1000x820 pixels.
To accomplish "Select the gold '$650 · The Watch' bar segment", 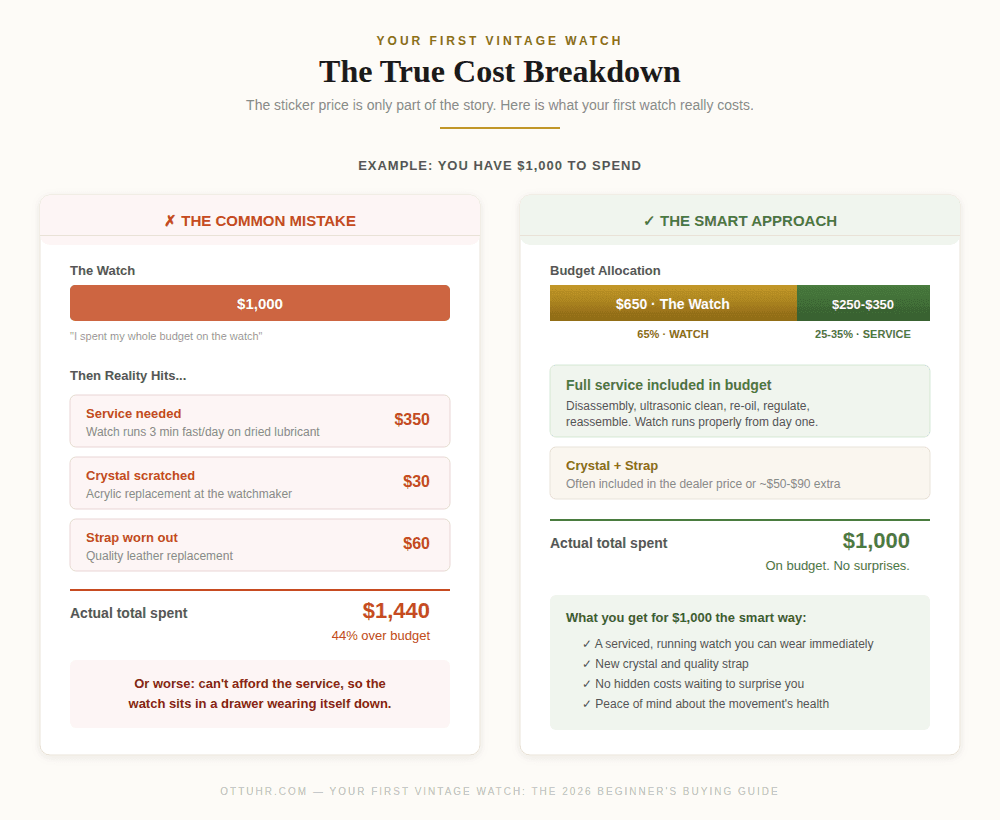I will coord(673,303).
